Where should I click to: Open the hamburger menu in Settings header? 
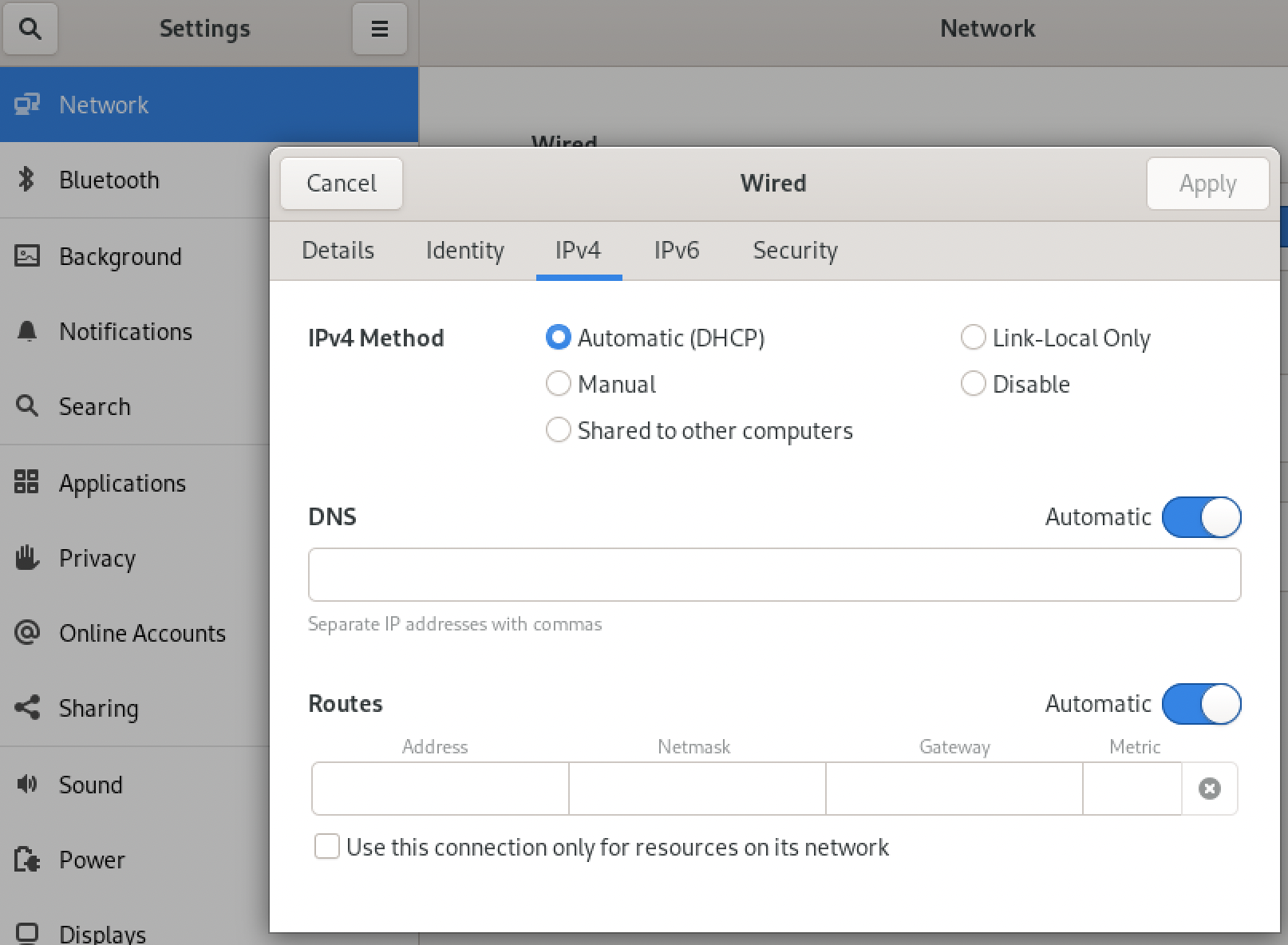point(379,29)
